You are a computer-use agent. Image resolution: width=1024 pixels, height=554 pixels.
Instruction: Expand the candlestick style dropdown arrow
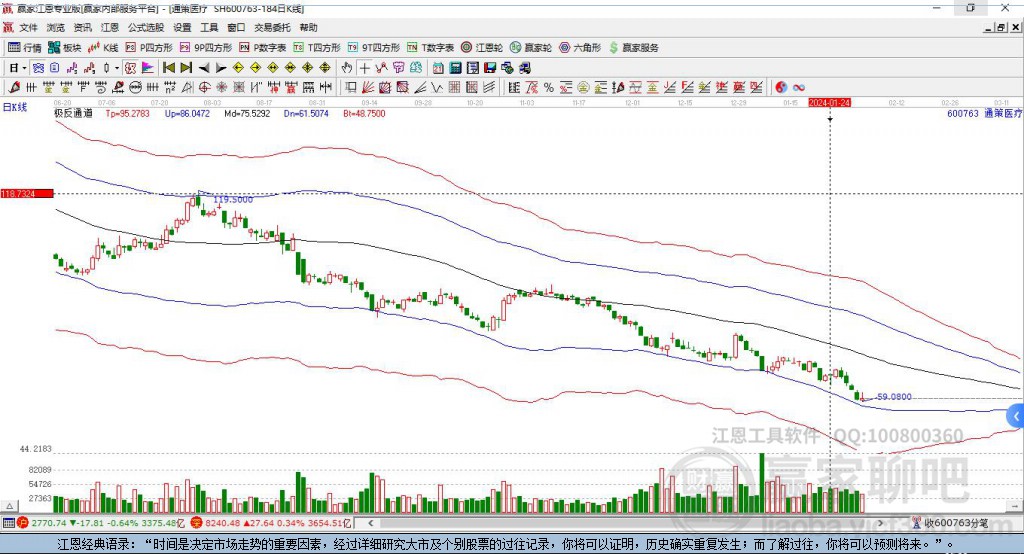tap(117, 68)
